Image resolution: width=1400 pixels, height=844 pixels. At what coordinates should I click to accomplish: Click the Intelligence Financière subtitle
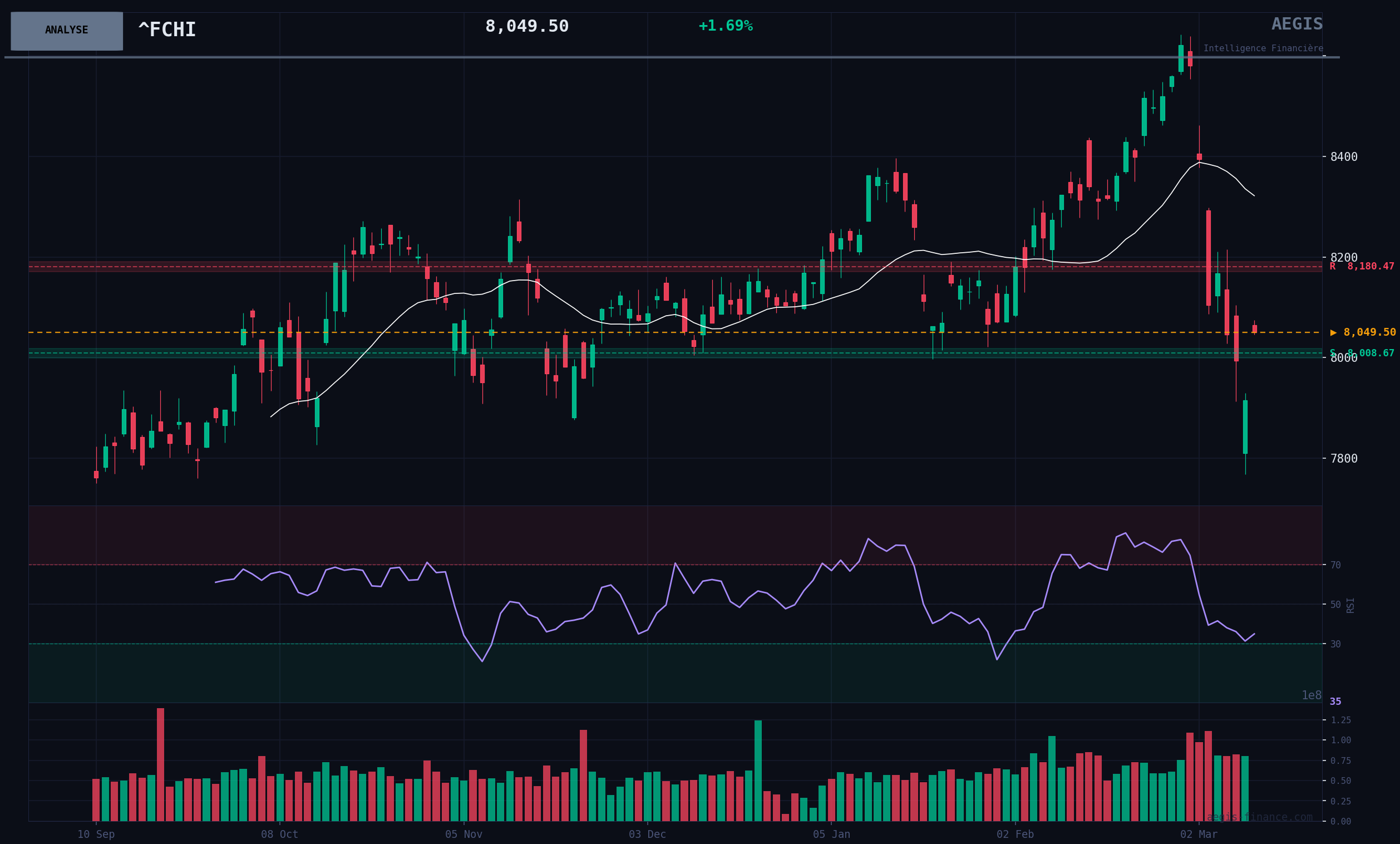(x=1263, y=48)
